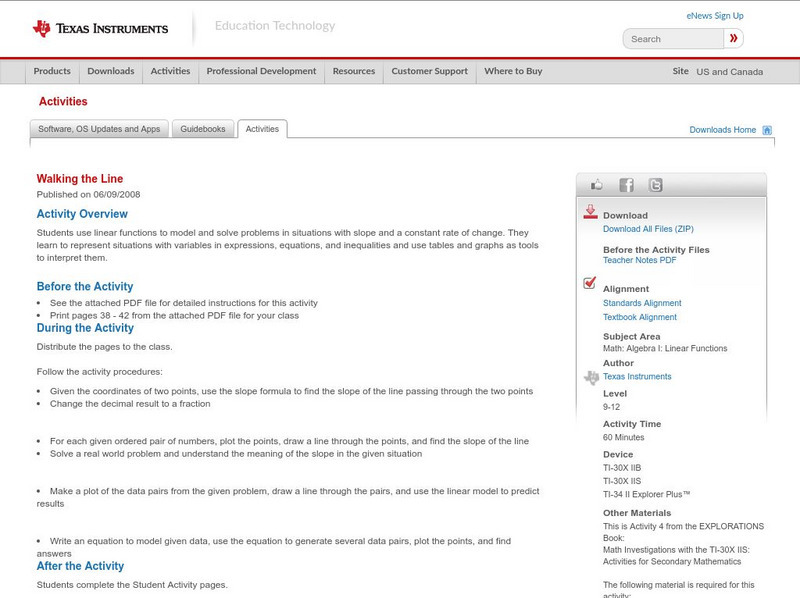Screen dimensions: 800x598
Task: Click the Download section label
Action: pyautogui.click(x=625, y=216)
